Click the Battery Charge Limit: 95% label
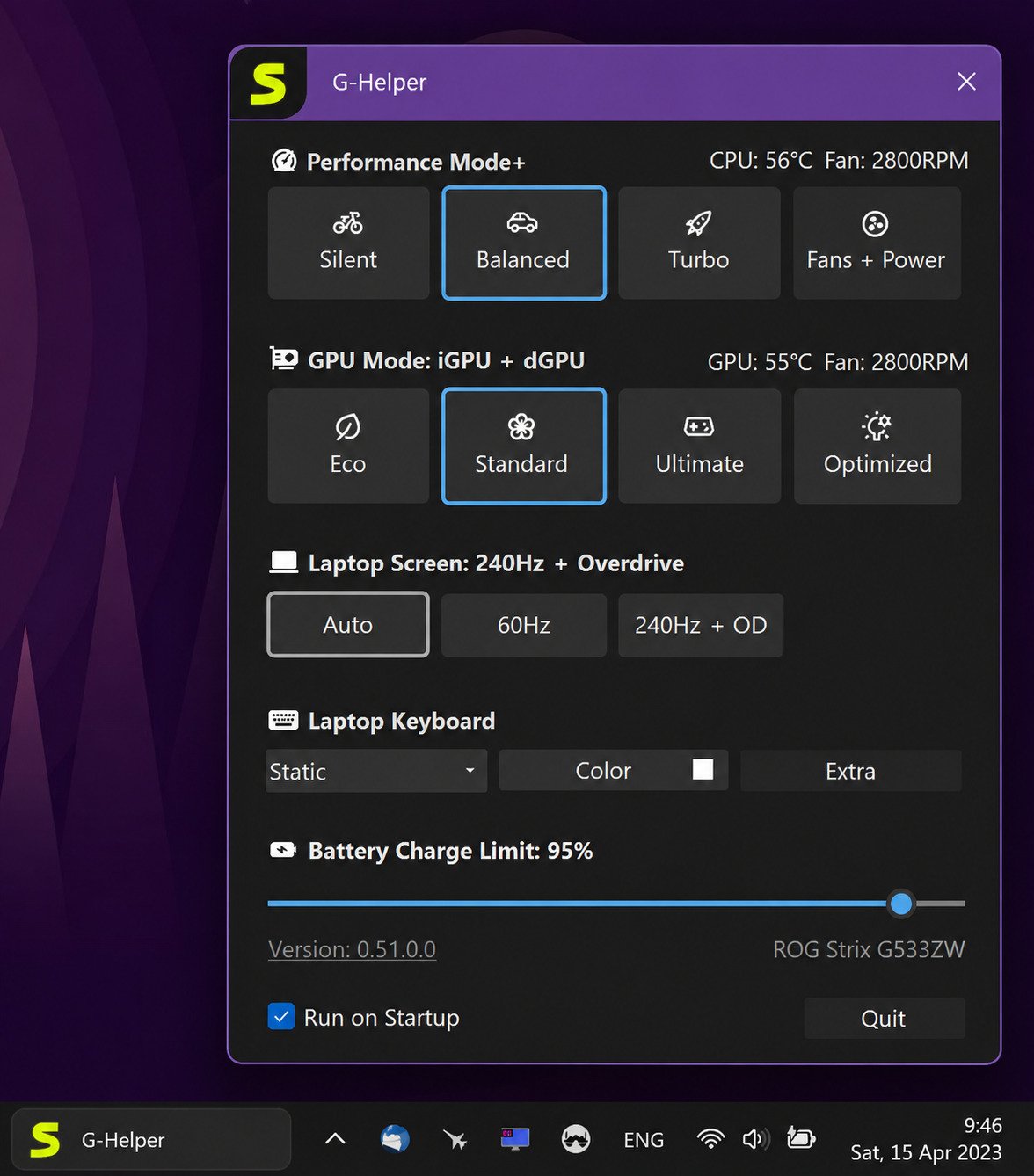 coord(450,851)
